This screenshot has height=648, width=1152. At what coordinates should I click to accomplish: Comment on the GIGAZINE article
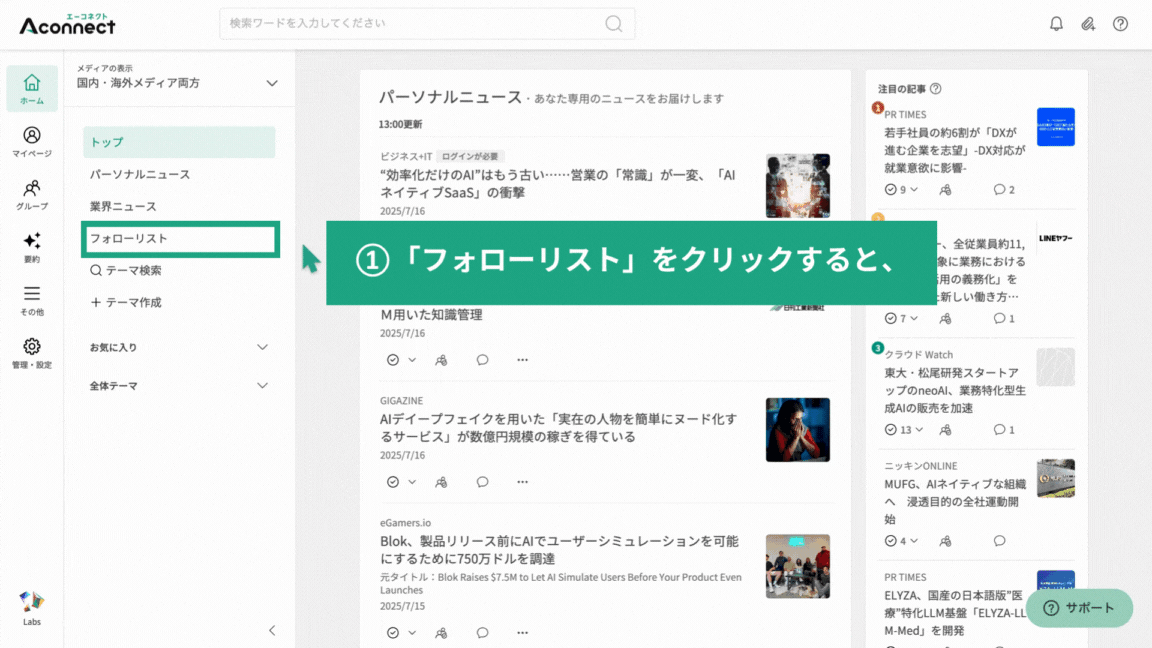(482, 482)
